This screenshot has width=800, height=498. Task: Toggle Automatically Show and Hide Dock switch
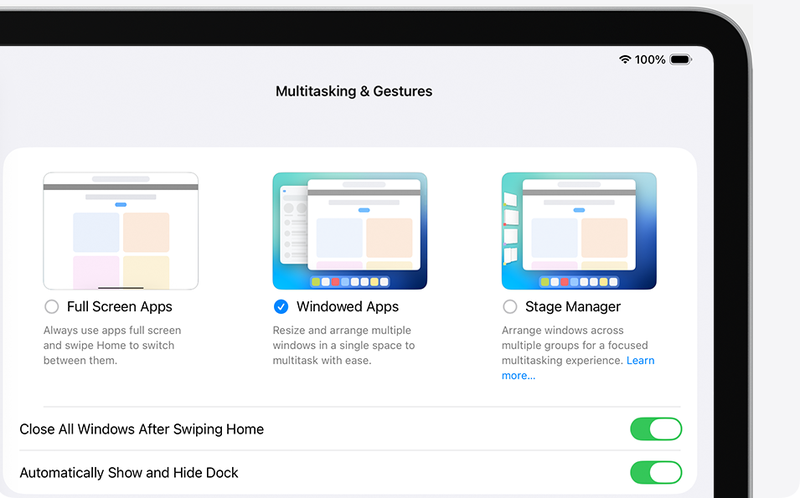click(x=656, y=472)
